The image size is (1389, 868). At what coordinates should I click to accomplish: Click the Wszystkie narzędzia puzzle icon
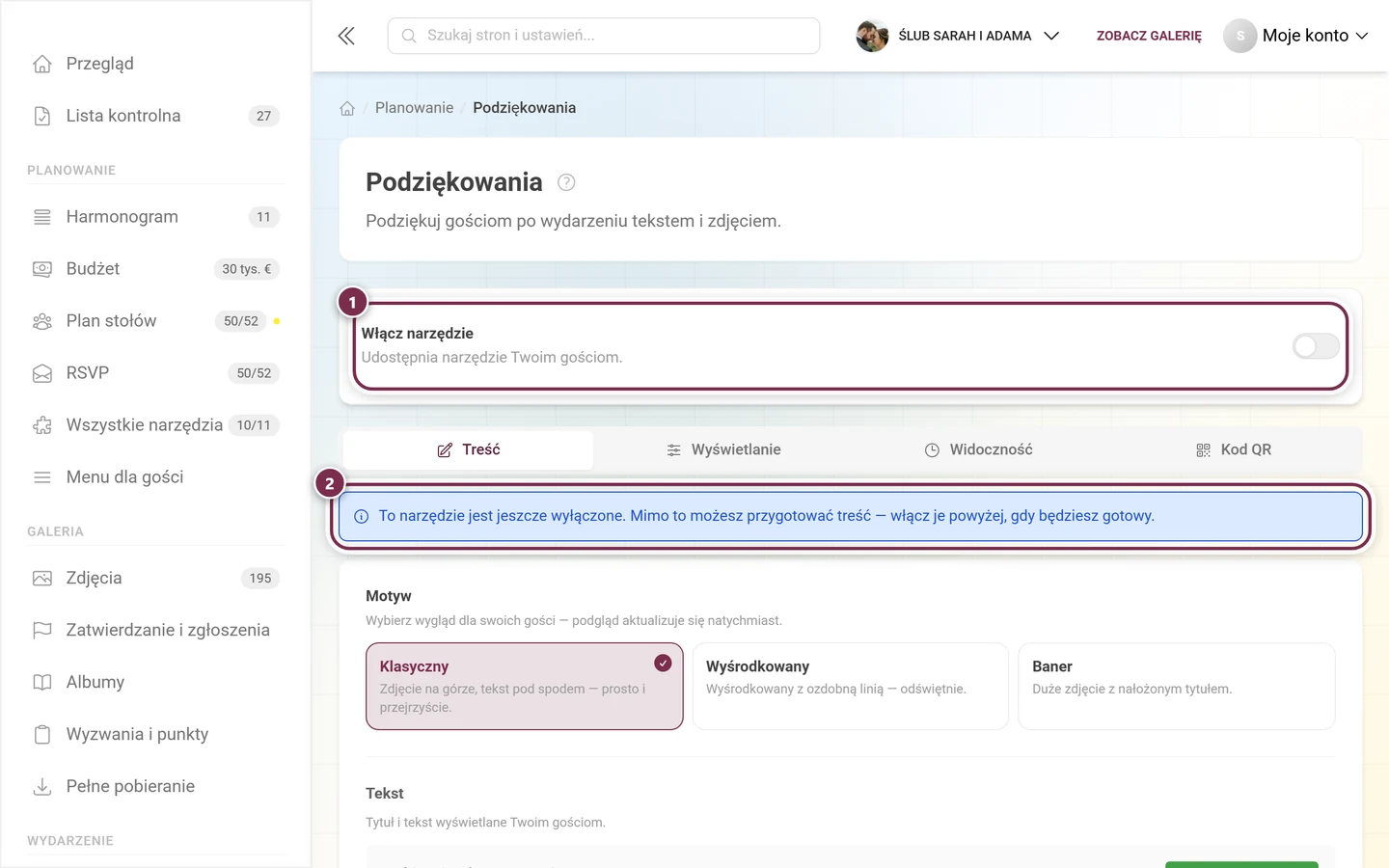pyautogui.click(x=42, y=425)
